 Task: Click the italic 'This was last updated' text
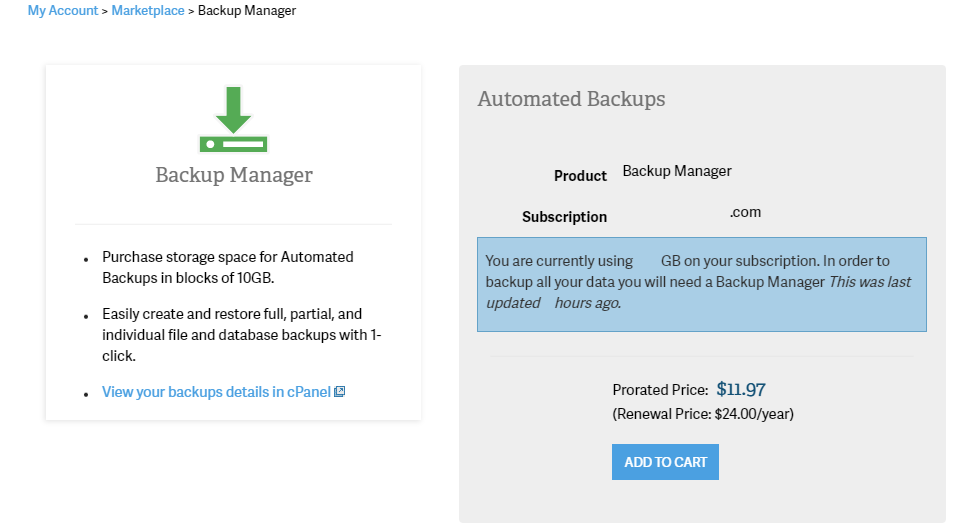point(869,282)
